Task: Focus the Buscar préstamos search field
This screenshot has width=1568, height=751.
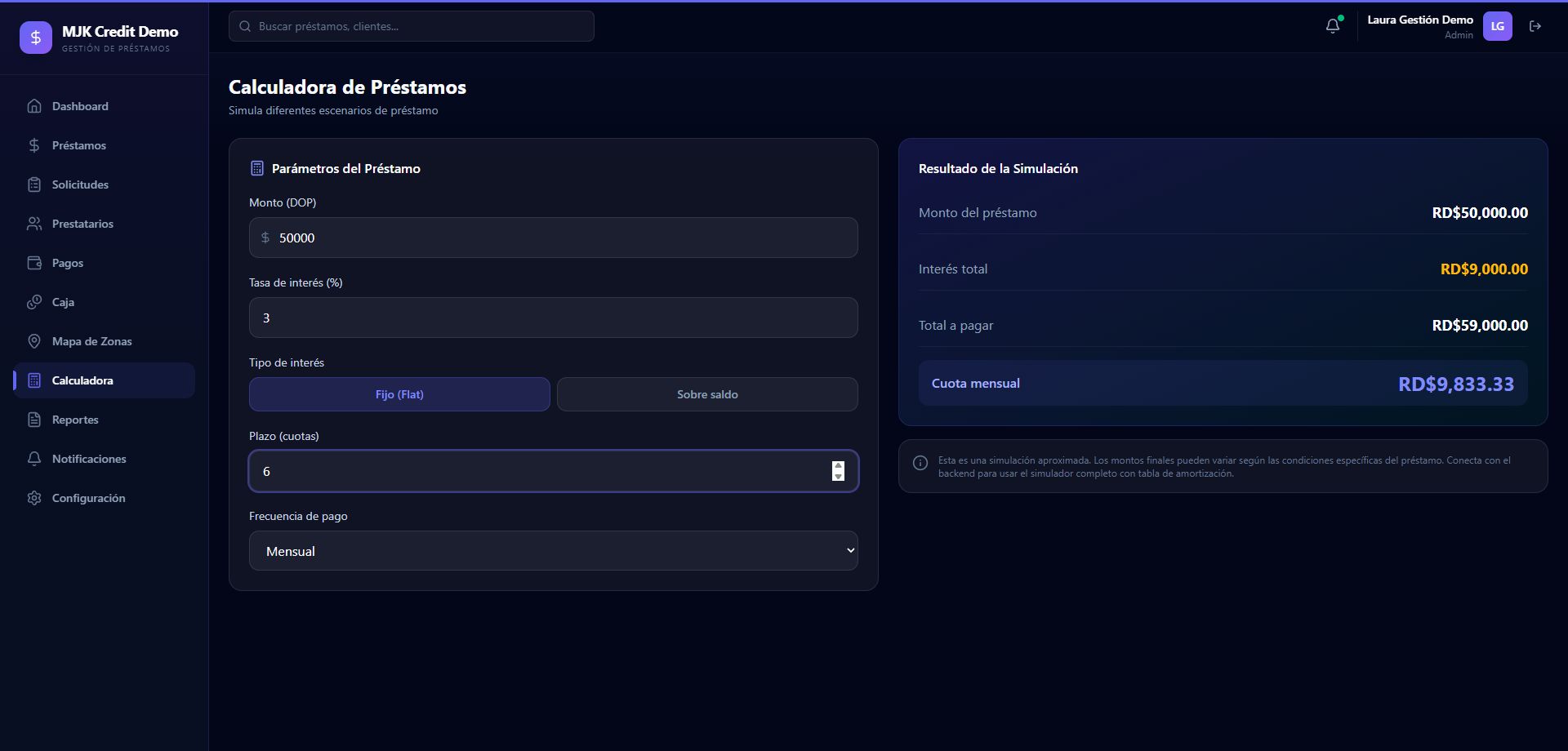Action: pos(412,26)
